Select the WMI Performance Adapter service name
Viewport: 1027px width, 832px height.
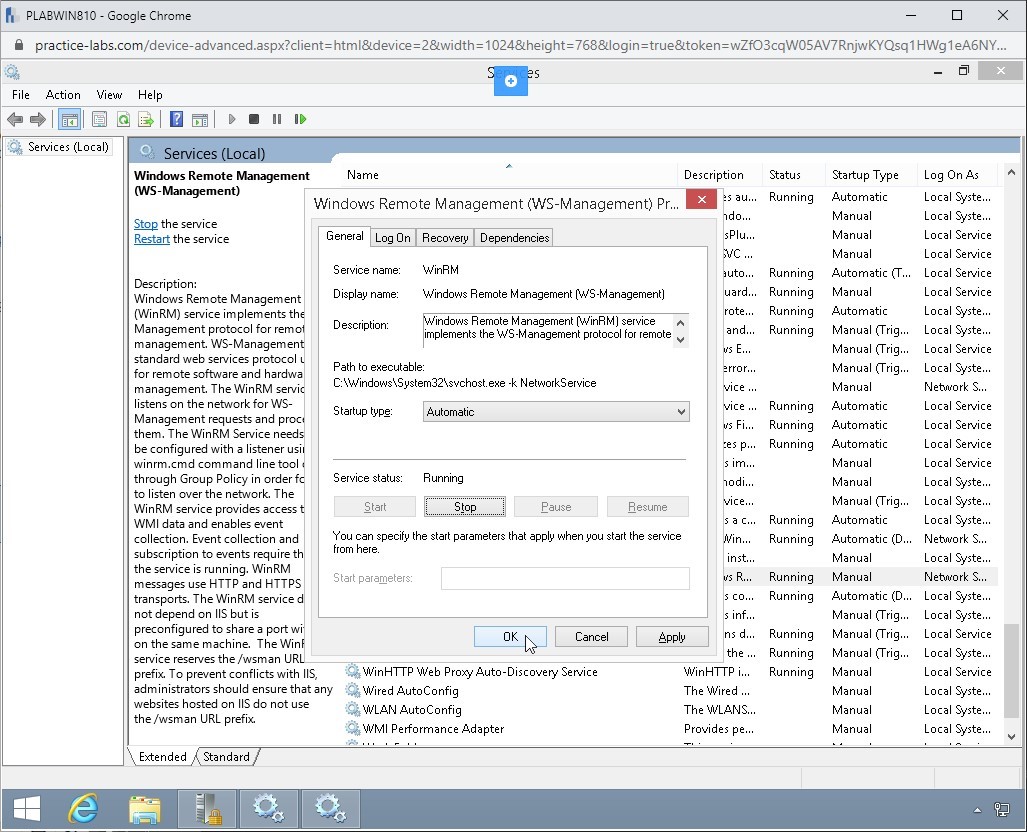point(434,728)
